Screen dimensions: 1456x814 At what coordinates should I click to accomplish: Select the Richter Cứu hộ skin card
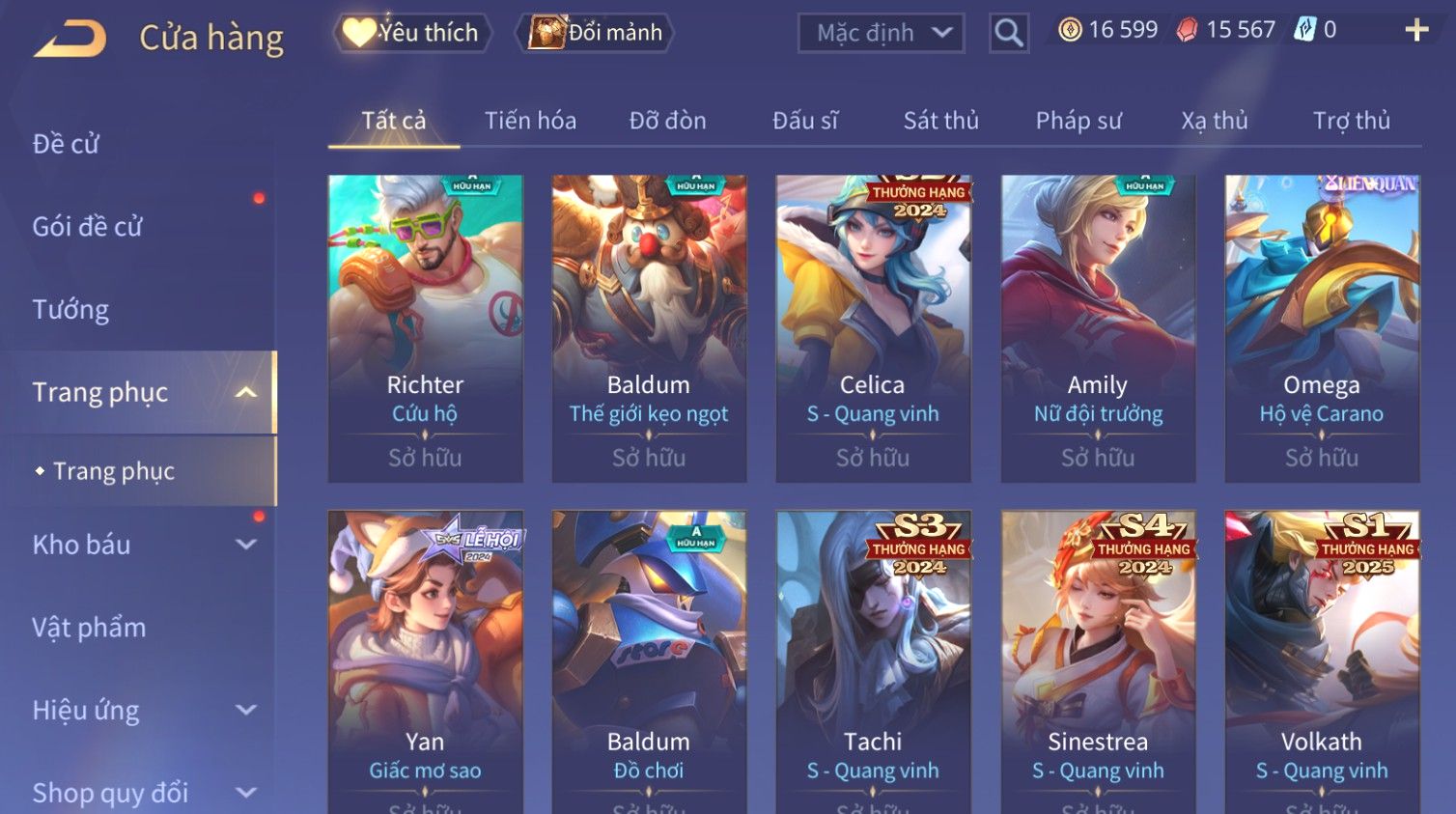point(426,328)
